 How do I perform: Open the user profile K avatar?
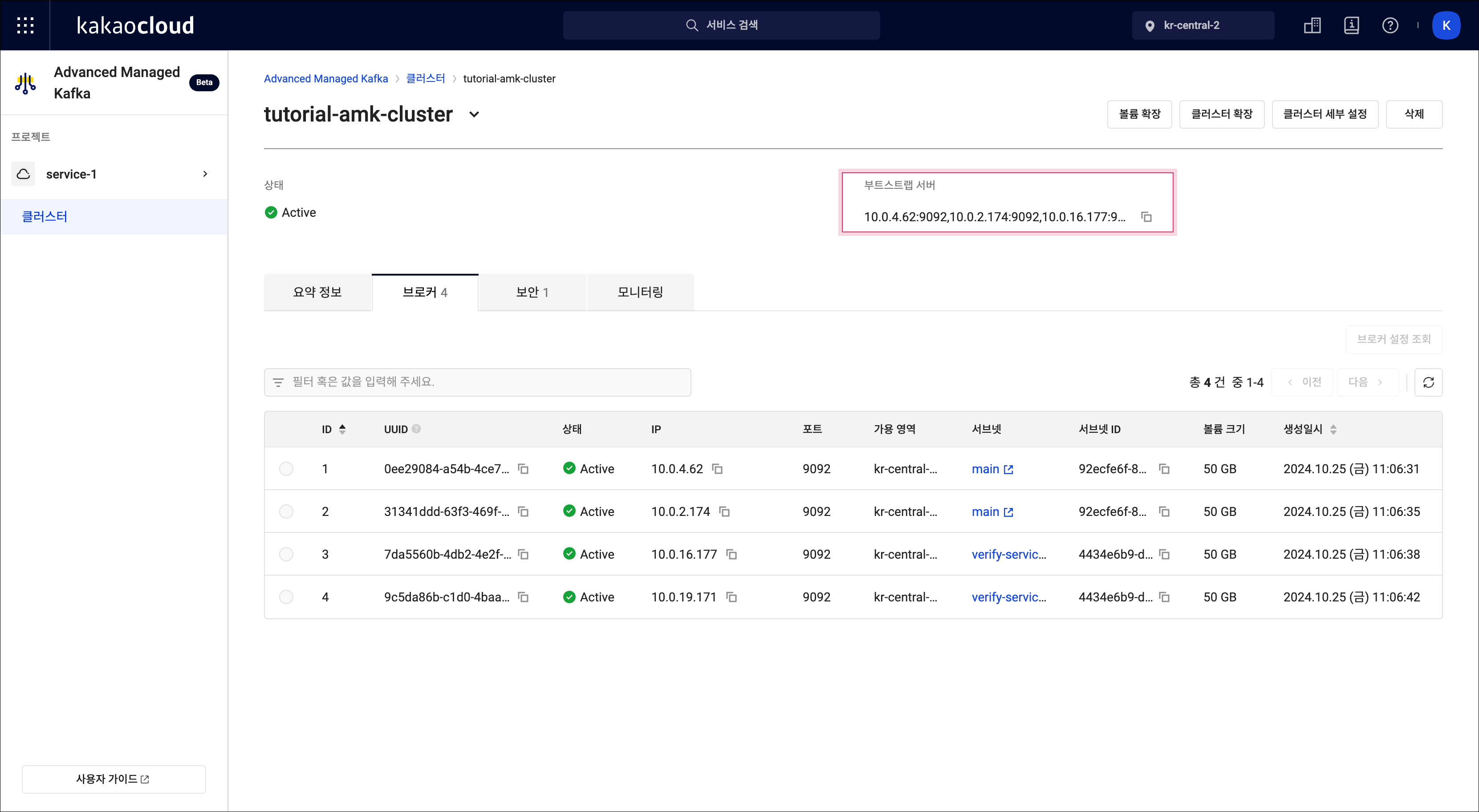(x=1446, y=25)
